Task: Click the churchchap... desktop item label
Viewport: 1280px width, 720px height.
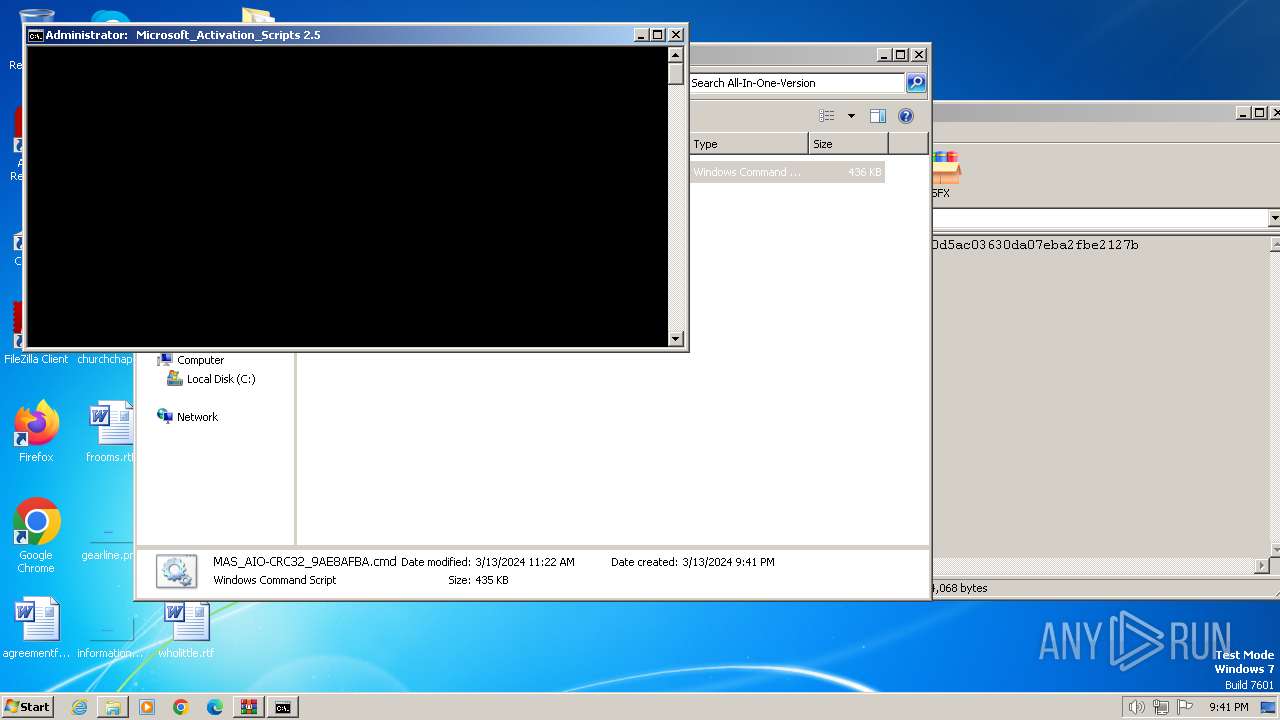Action: [x=106, y=359]
